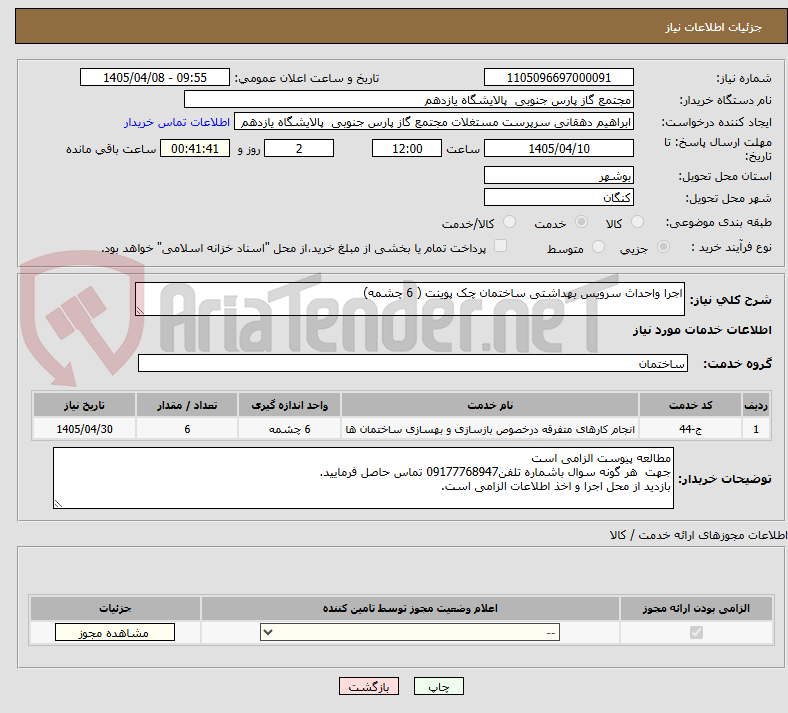Click service group field ساختمان
Image resolution: width=788 pixels, height=713 pixels.
pos(413,363)
